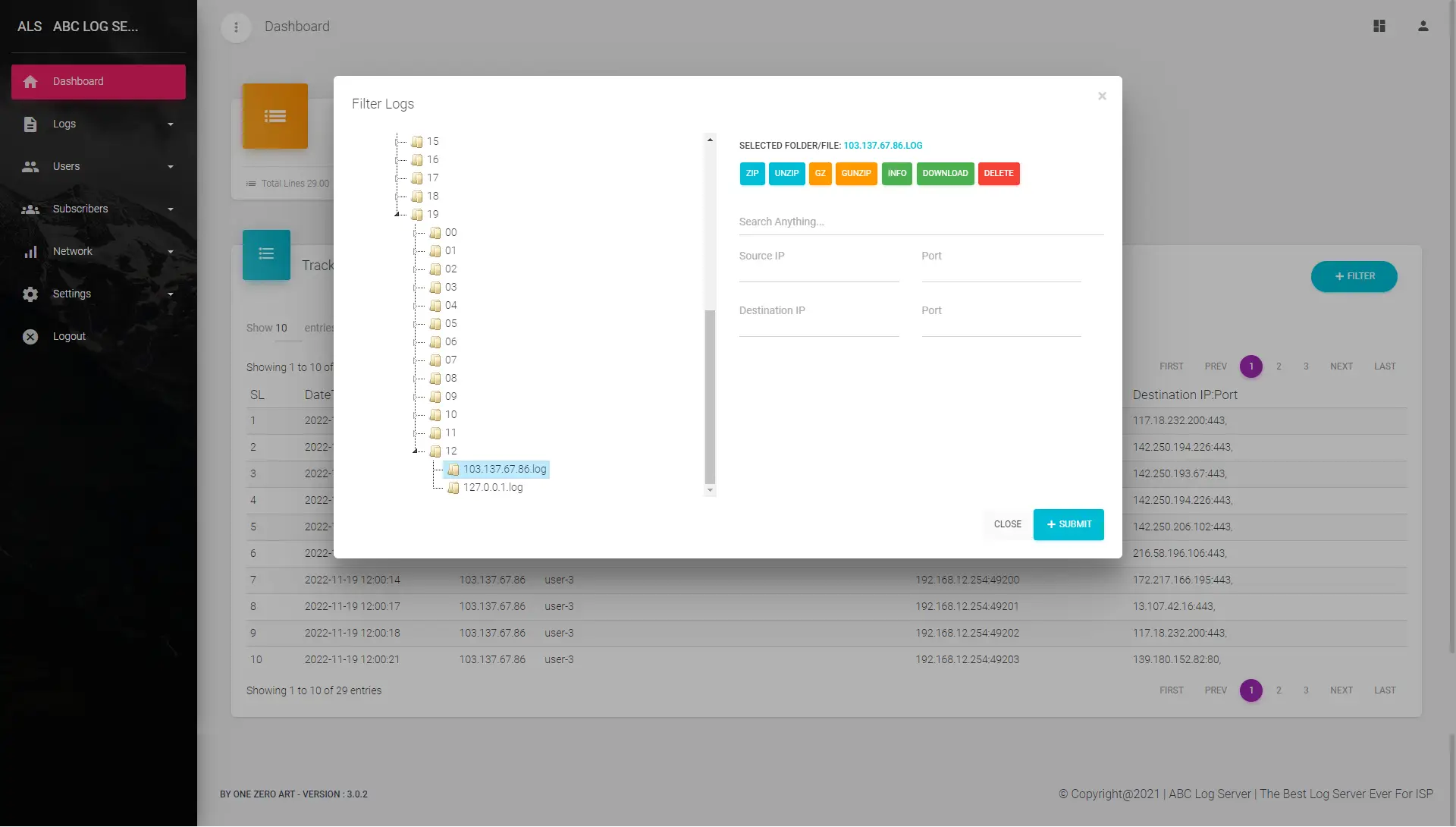Click the Subscribers group icon
Viewport: 1456px width, 827px height.
tap(30, 209)
